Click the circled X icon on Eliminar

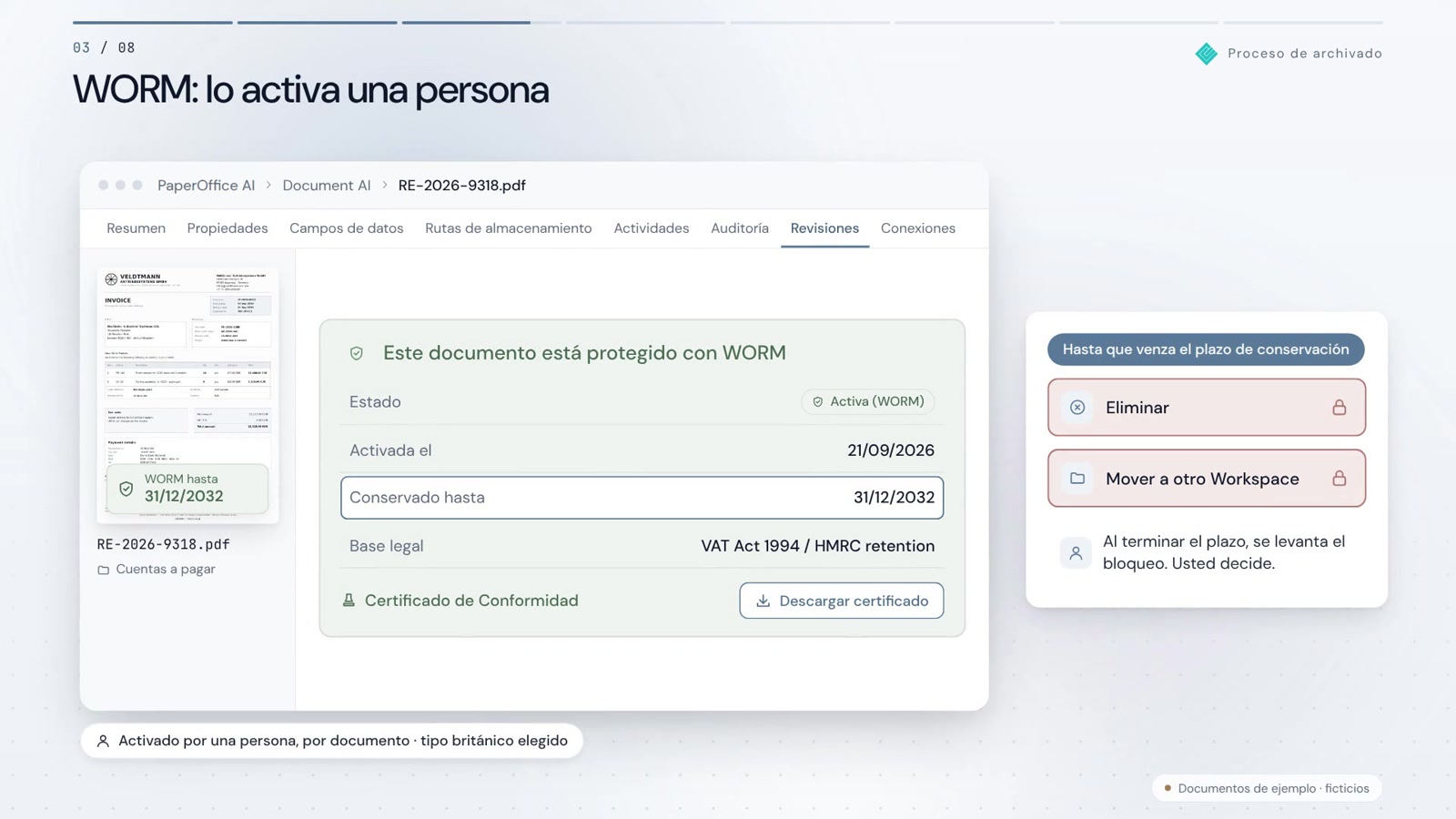(1077, 408)
